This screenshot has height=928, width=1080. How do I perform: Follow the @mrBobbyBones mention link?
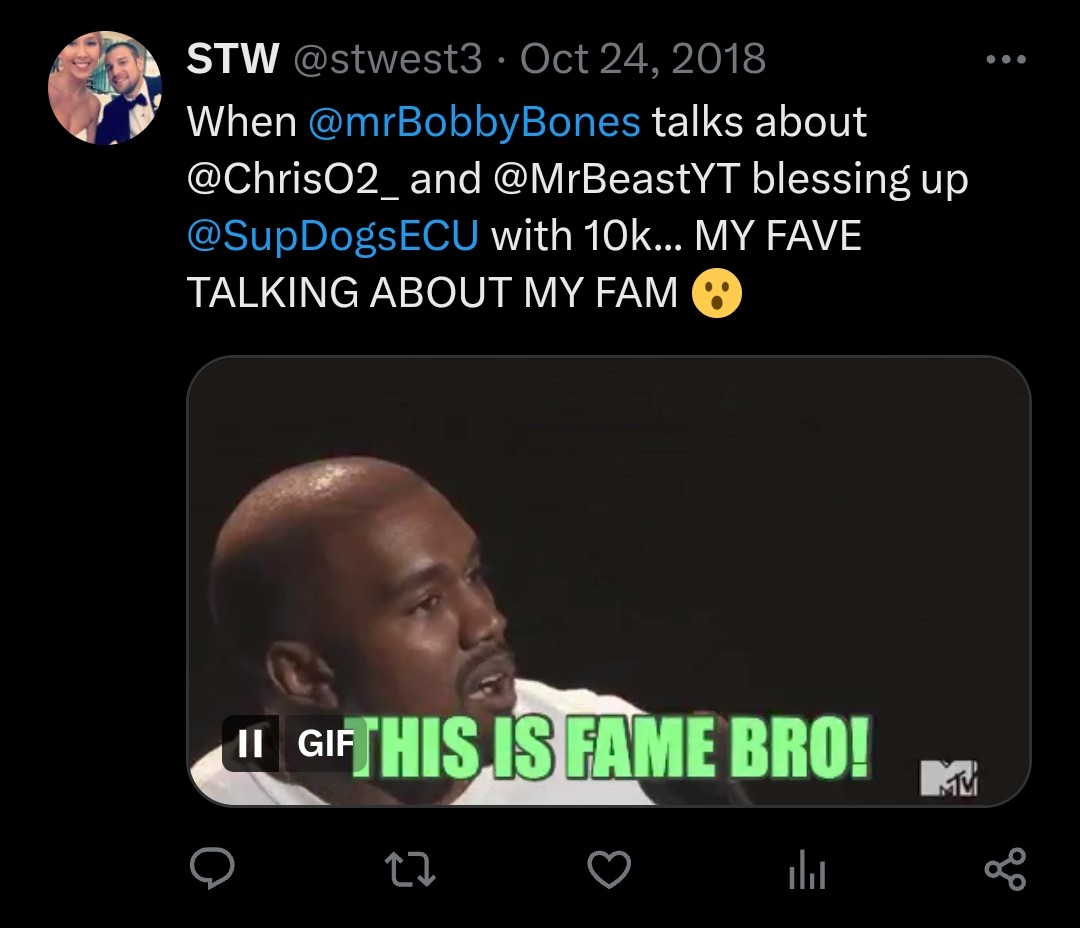475,123
